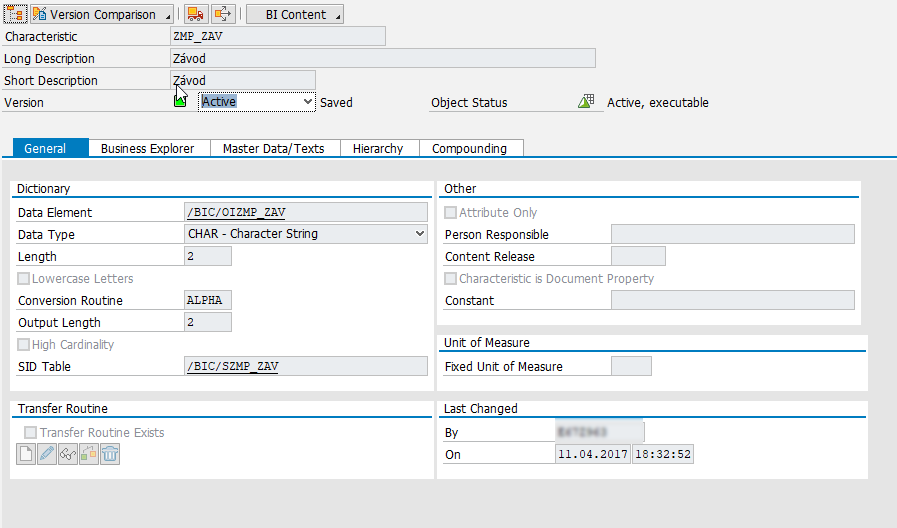Click the Object Status active icon
The height and width of the screenshot is (528, 897).
click(586, 102)
